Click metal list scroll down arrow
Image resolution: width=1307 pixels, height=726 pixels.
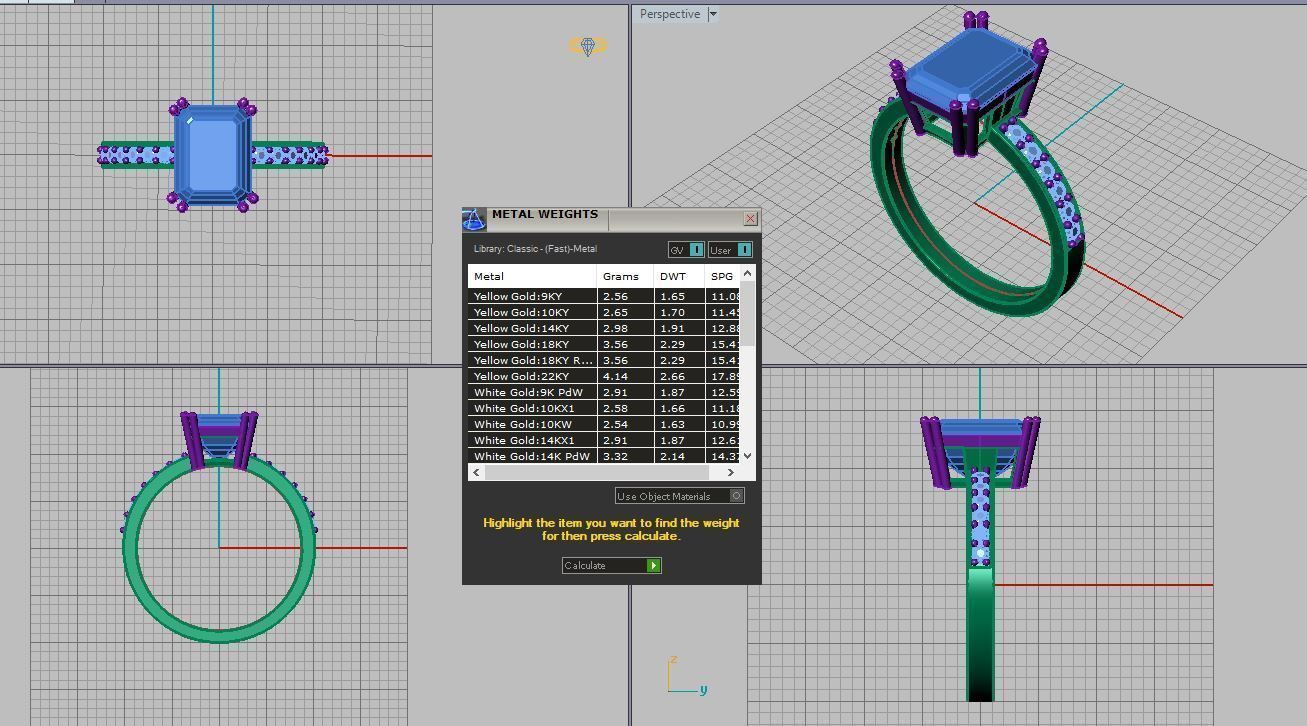tap(748, 456)
